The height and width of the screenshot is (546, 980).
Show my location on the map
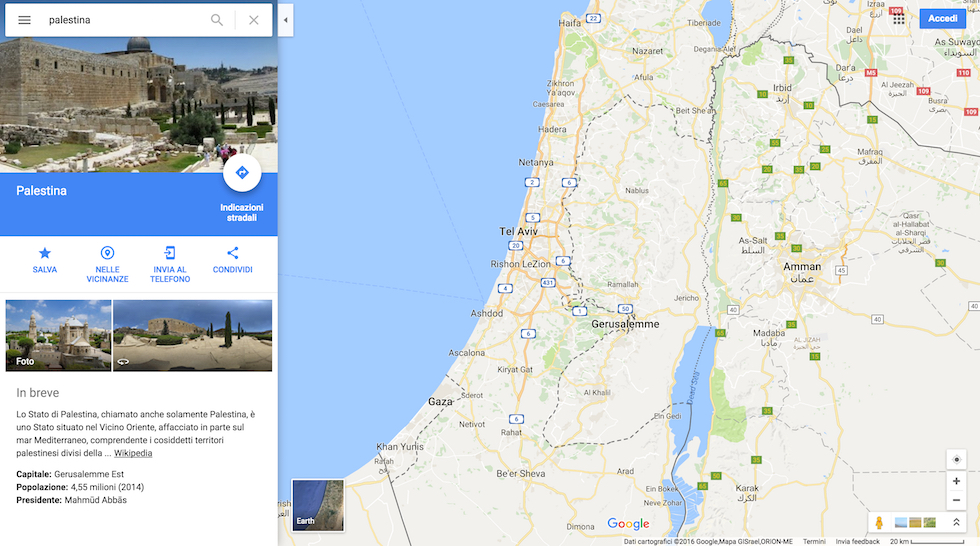tap(956, 460)
